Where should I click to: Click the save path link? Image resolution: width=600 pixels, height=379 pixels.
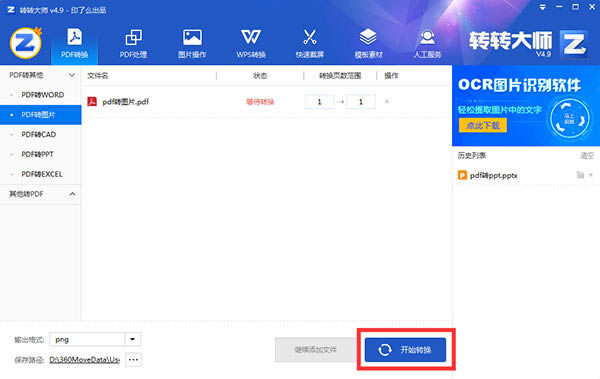(85, 360)
